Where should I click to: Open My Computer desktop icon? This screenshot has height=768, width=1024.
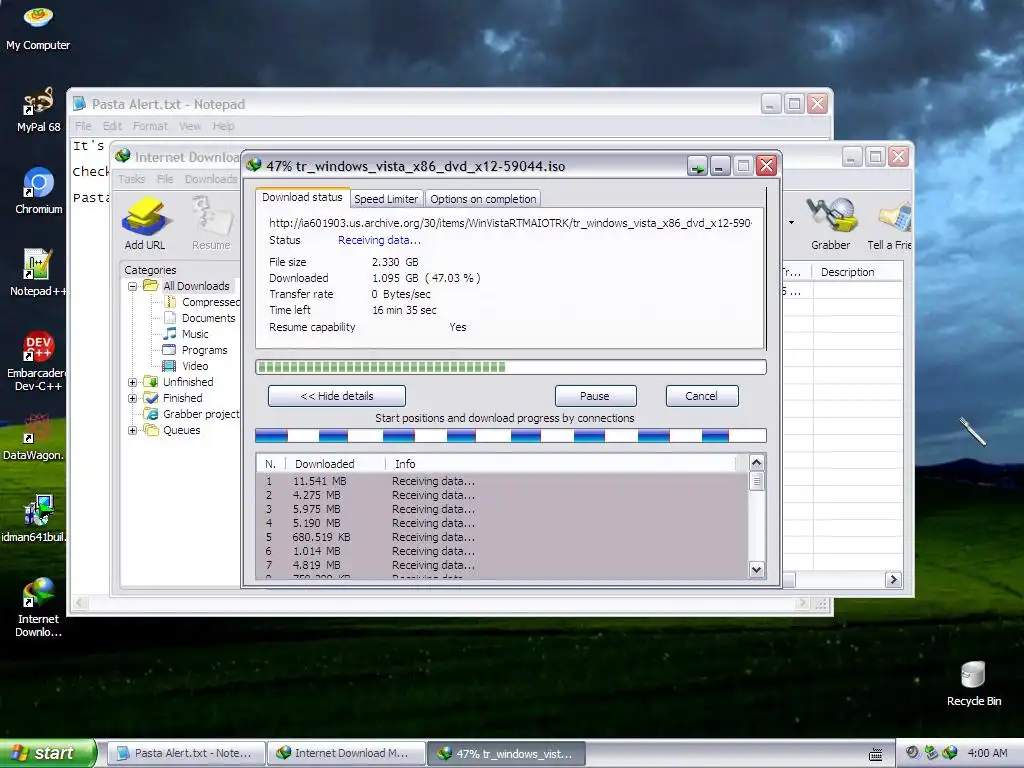[38, 27]
